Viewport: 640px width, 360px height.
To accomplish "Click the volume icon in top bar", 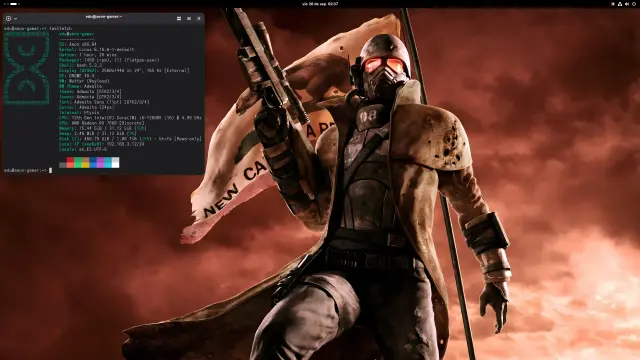I will [627, 4].
